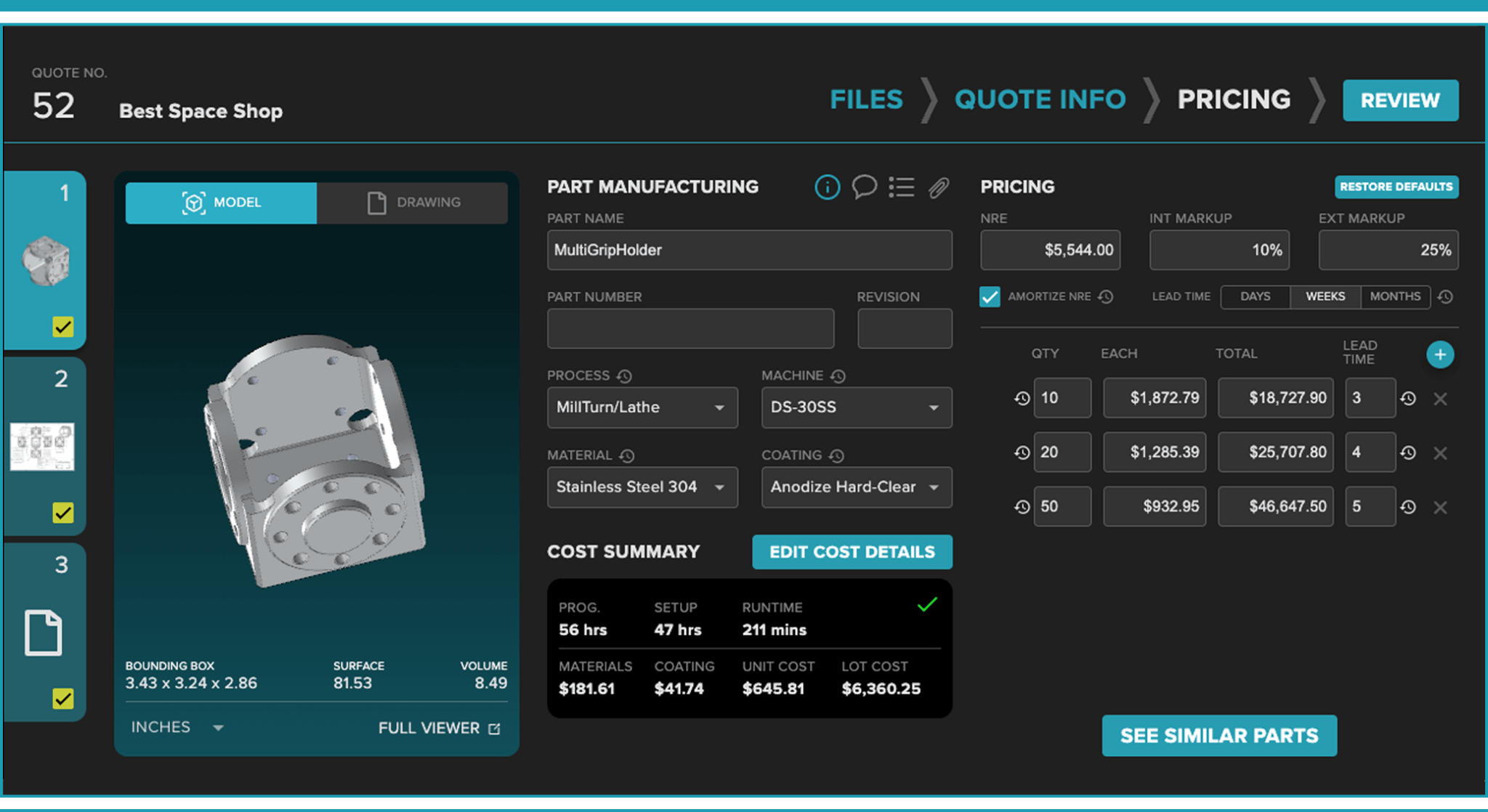Click lead time history icon in the $18,727.90 row
The image size is (1488, 812).
pyautogui.click(x=1408, y=398)
